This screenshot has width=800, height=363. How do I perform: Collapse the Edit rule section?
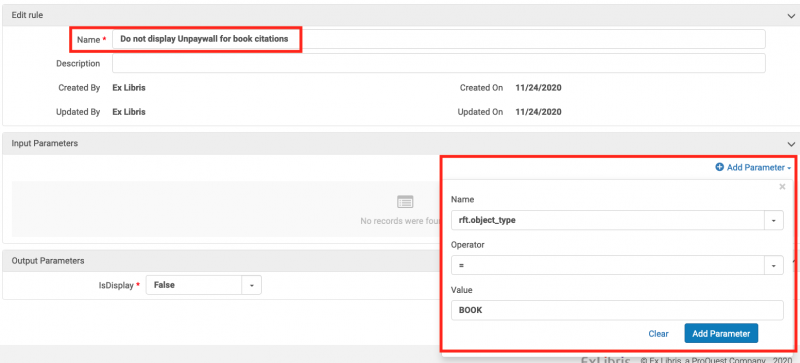tap(791, 15)
